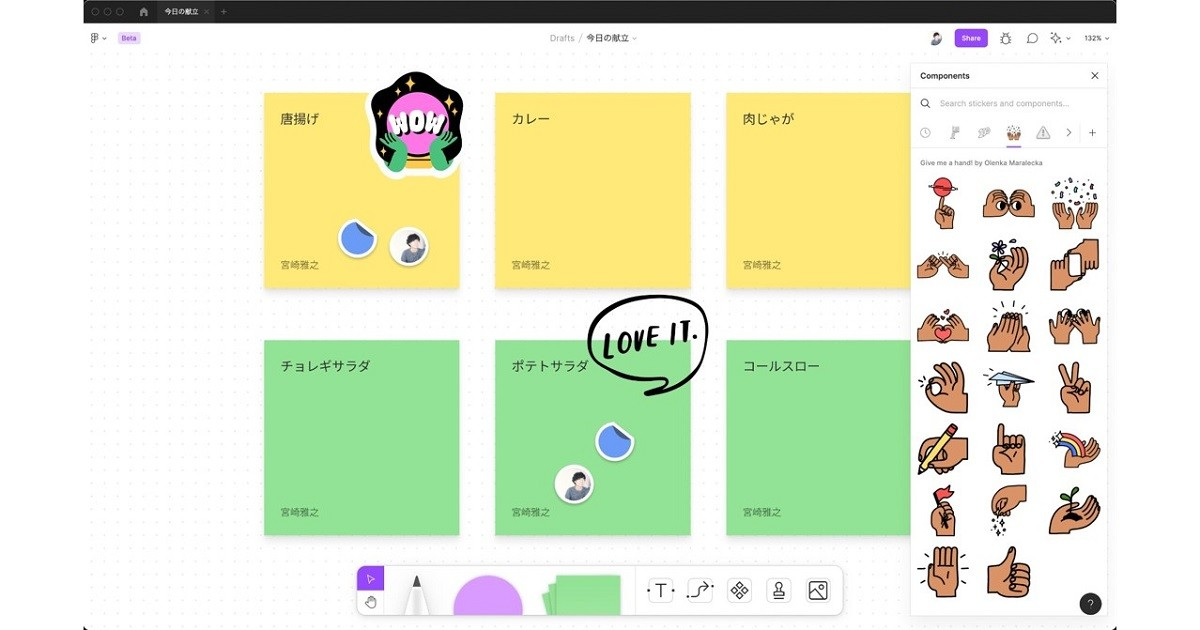
Task: Select the WOW sticker on canvas
Action: [415, 124]
